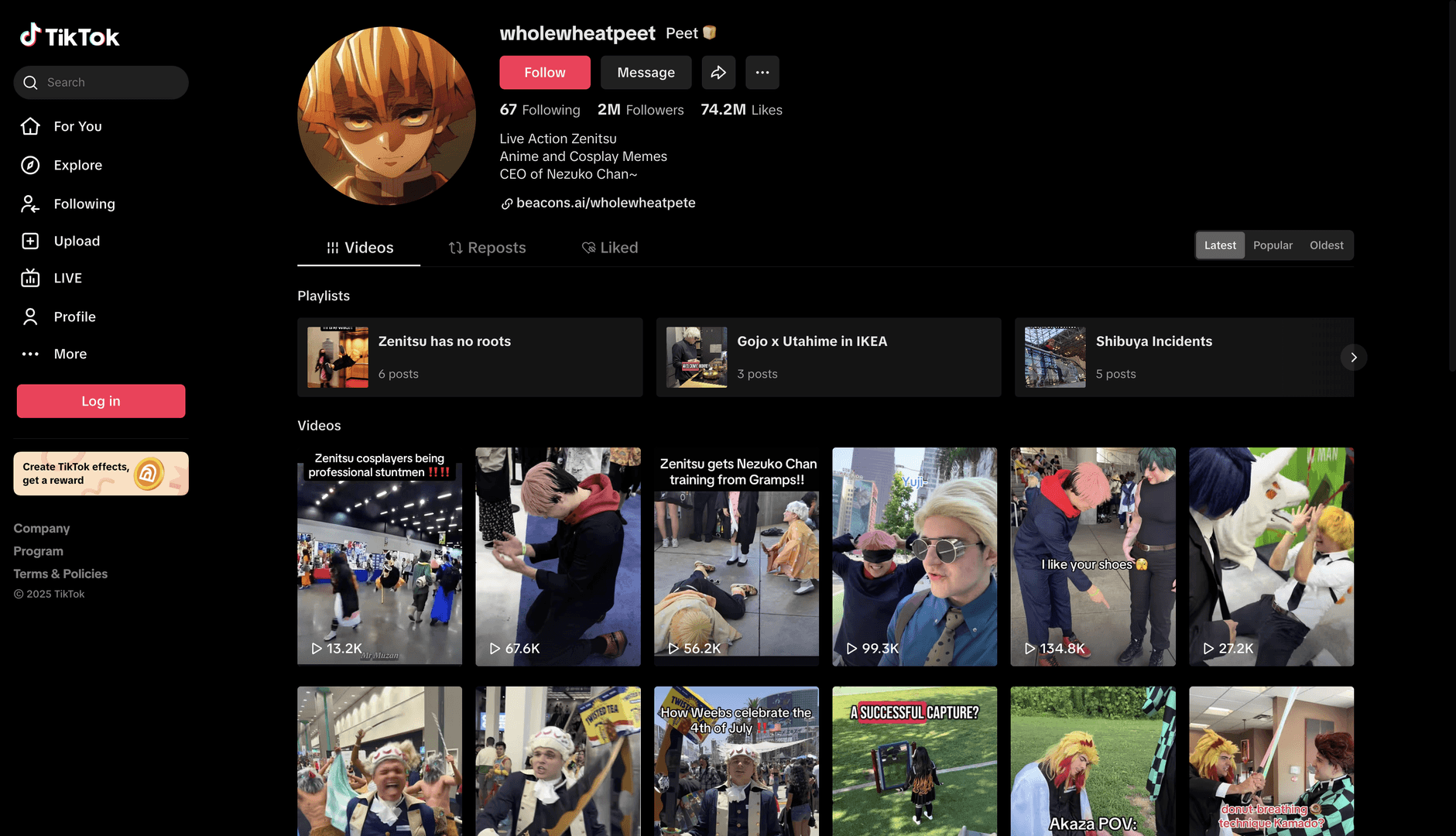1456x836 pixels.
Task: Follow the wholewheatpeet account
Action: click(x=544, y=73)
